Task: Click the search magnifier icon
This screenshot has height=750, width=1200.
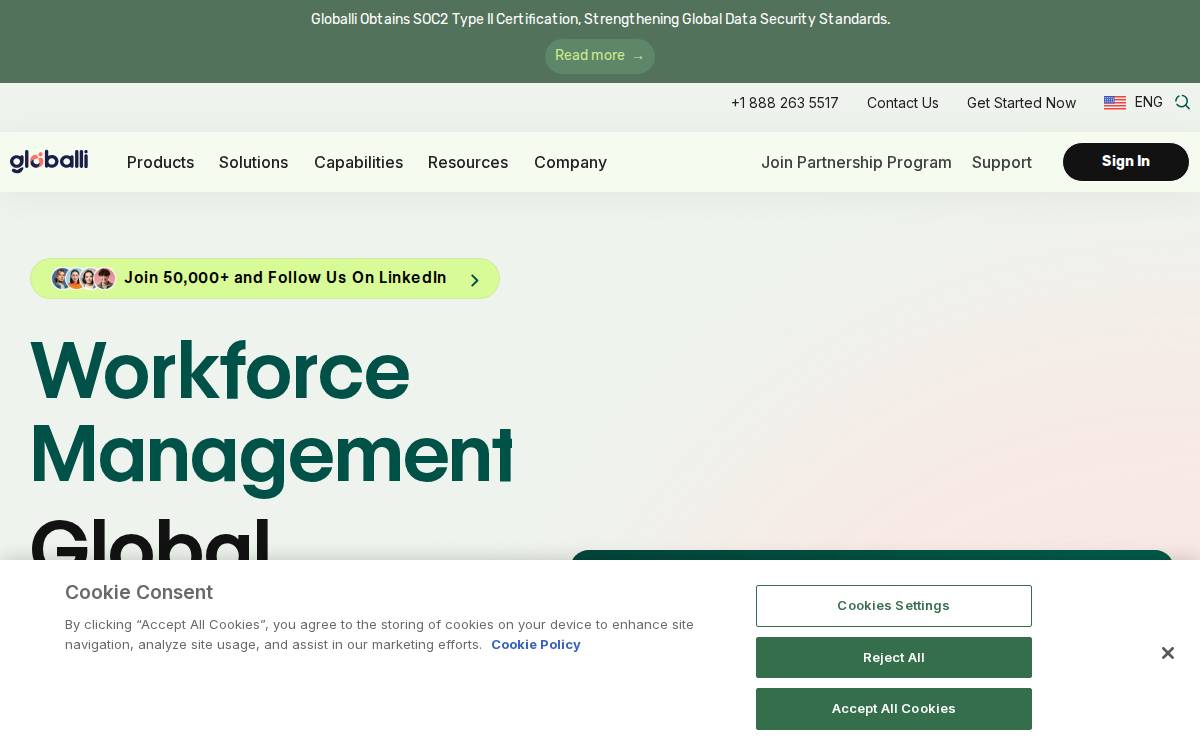Action: pos(1182,102)
